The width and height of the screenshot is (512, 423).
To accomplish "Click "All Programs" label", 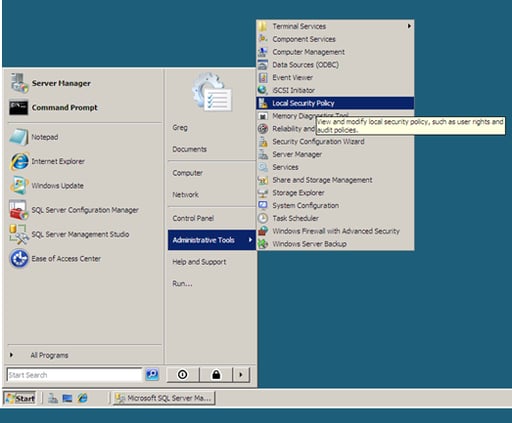I will (x=49, y=355).
